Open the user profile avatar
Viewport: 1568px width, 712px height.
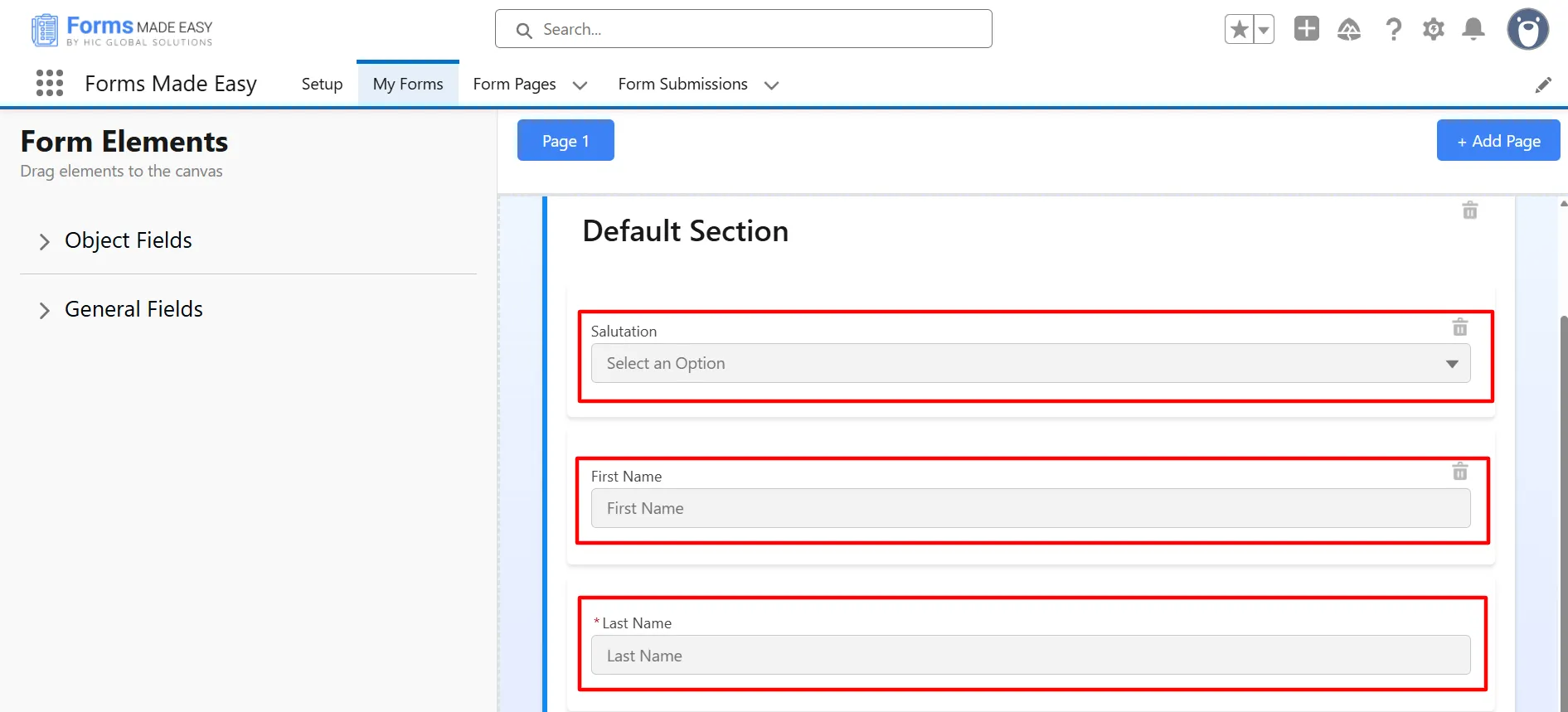(1527, 30)
